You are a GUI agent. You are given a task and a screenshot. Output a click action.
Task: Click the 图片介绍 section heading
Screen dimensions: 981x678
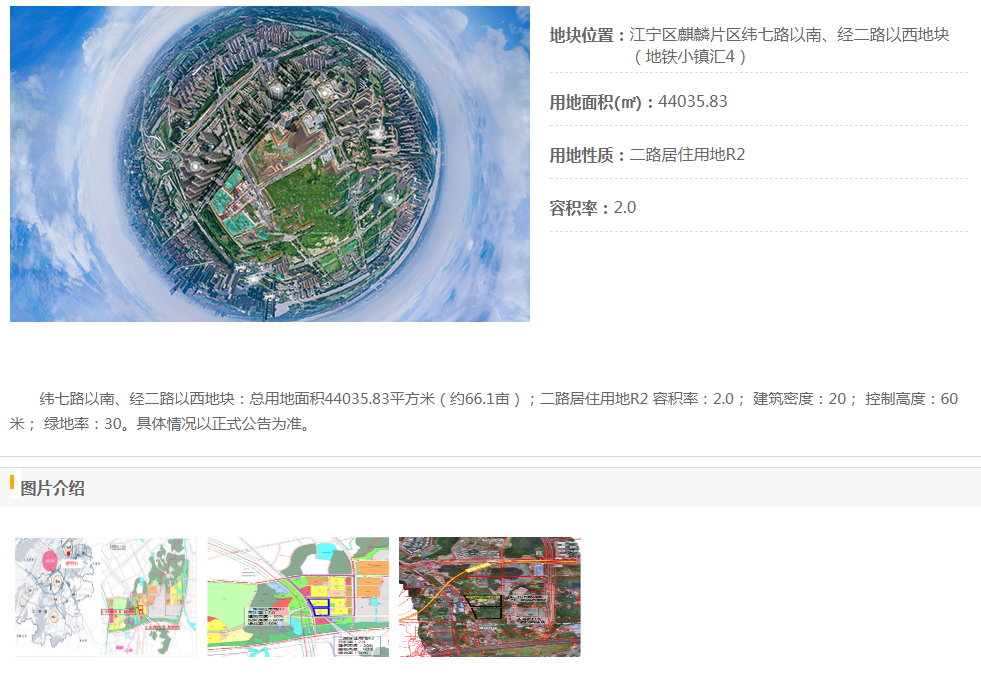tap(53, 488)
